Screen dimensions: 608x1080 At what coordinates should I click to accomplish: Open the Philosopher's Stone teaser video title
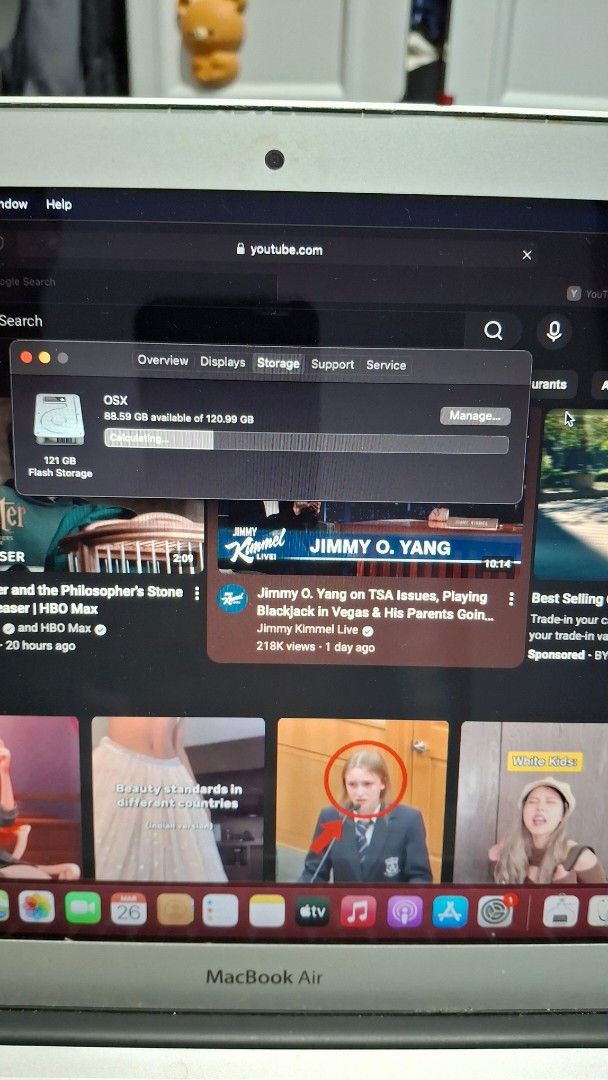(x=91, y=600)
